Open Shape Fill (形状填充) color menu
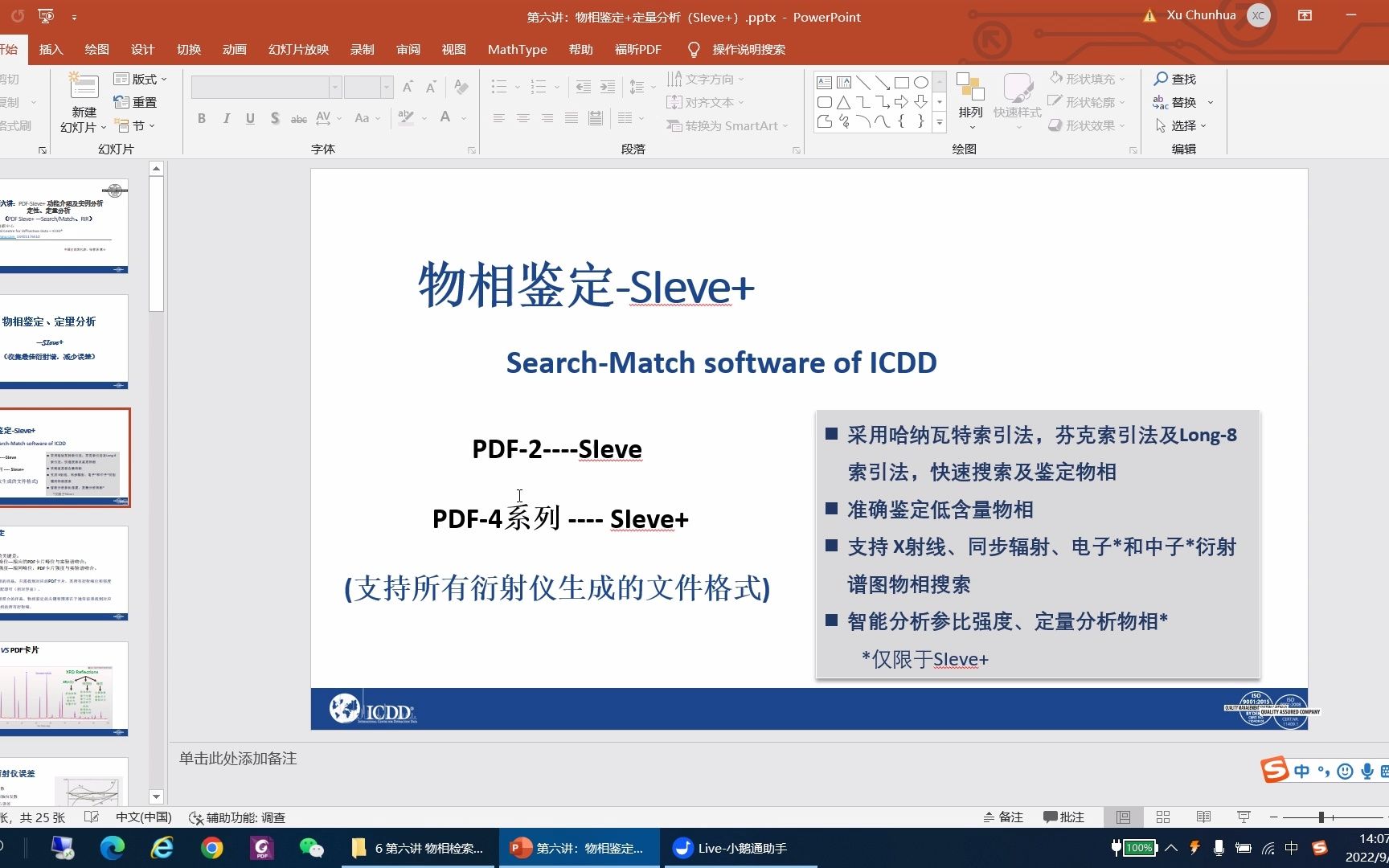The image size is (1389, 868). click(x=1087, y=79)
